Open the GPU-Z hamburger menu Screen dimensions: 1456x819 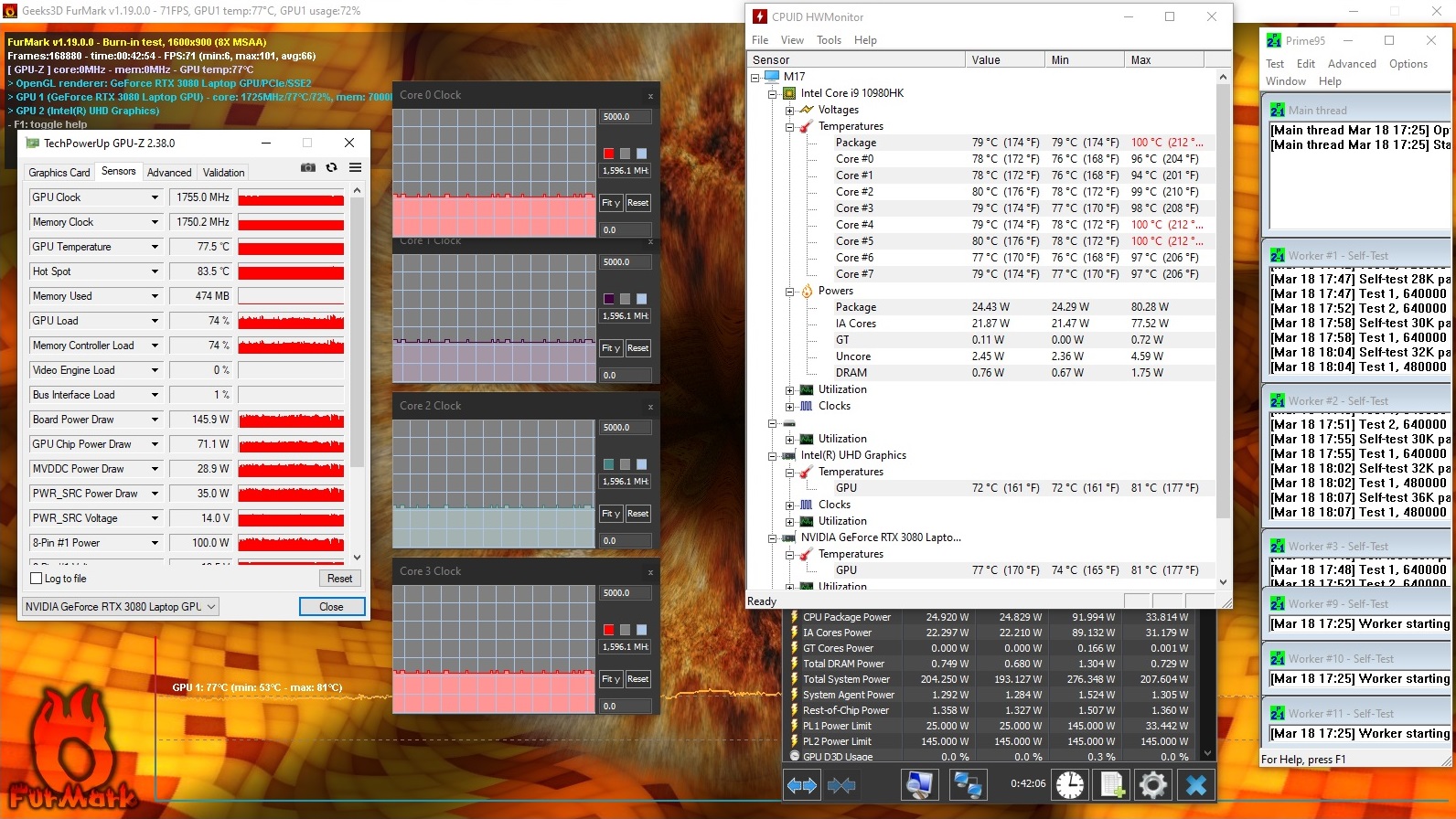click(355, 167)
